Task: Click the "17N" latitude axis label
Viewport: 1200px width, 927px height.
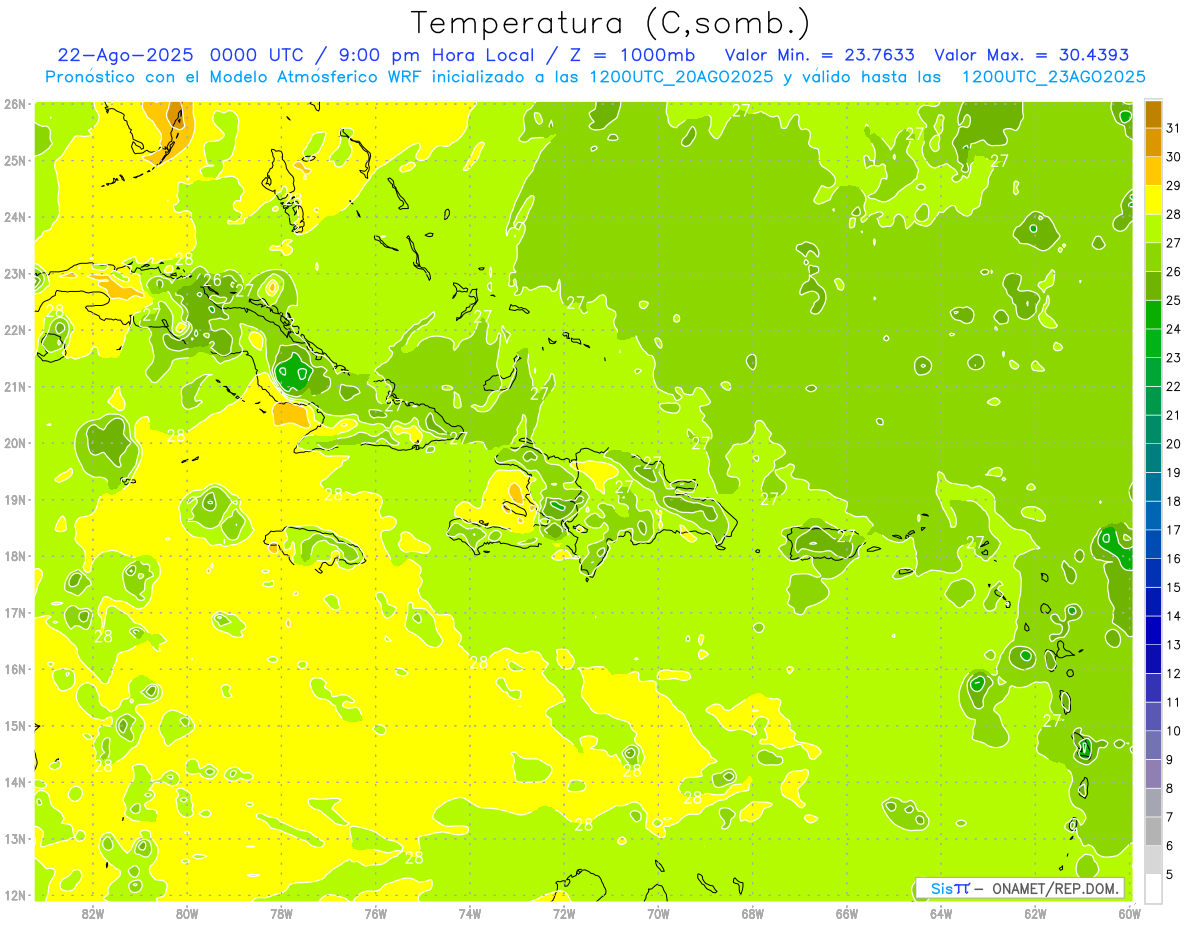Action: pyautogui.click(x=15, y=612)
